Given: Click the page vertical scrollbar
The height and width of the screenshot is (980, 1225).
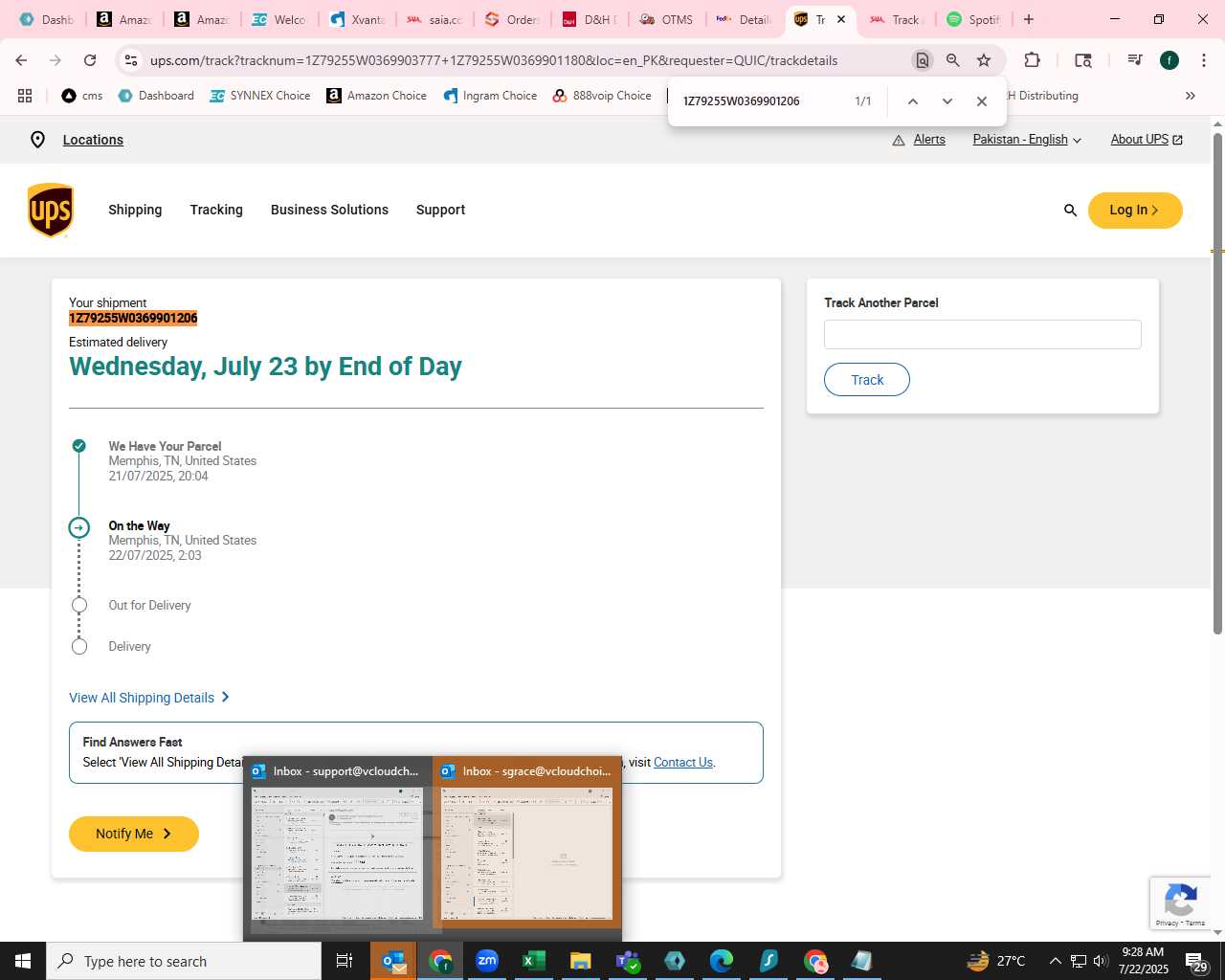Looking at the screenshot, I should point(1217,383).
